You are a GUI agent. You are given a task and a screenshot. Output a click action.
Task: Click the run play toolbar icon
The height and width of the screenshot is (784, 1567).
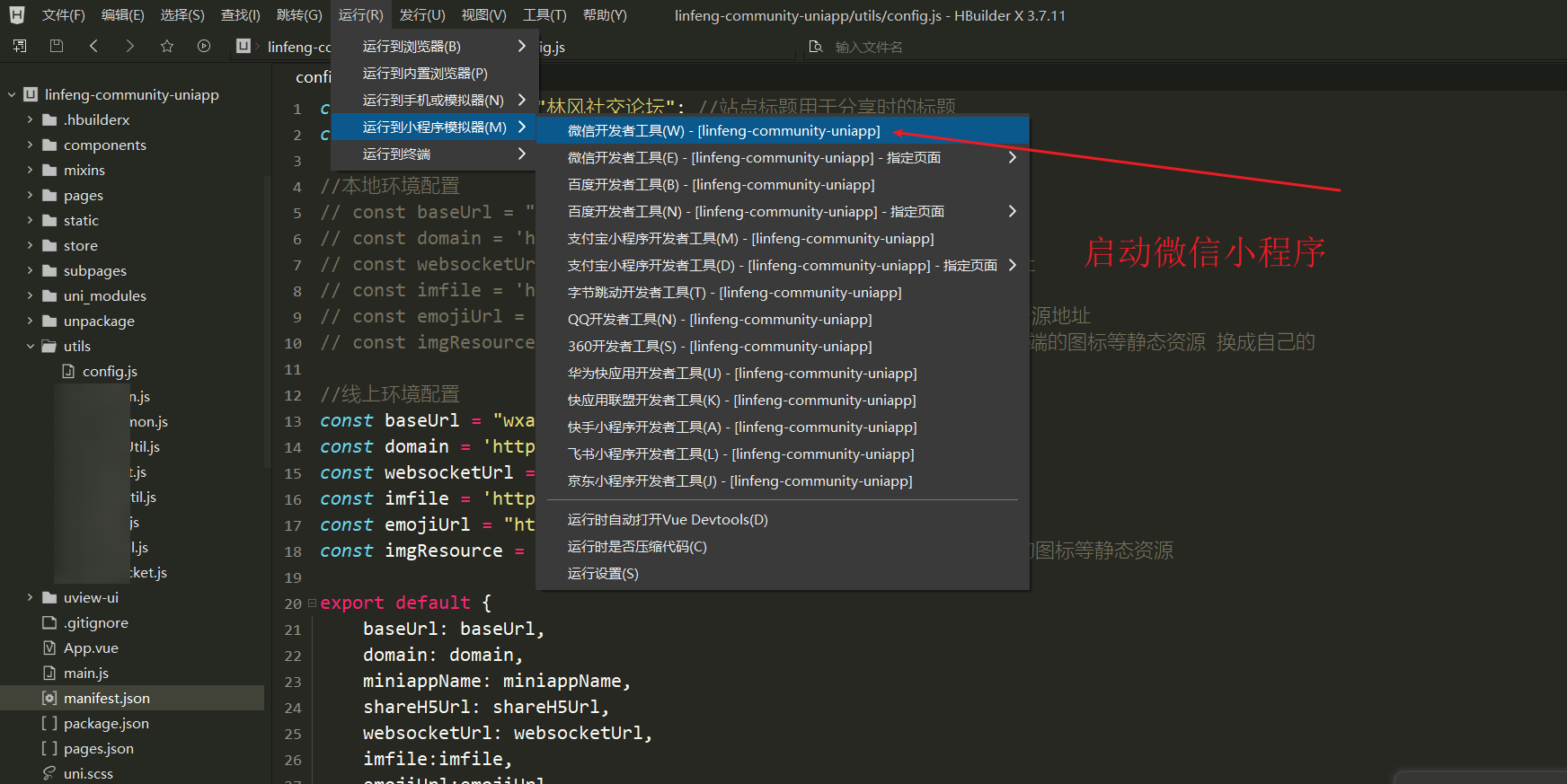[x=204, y=46]
